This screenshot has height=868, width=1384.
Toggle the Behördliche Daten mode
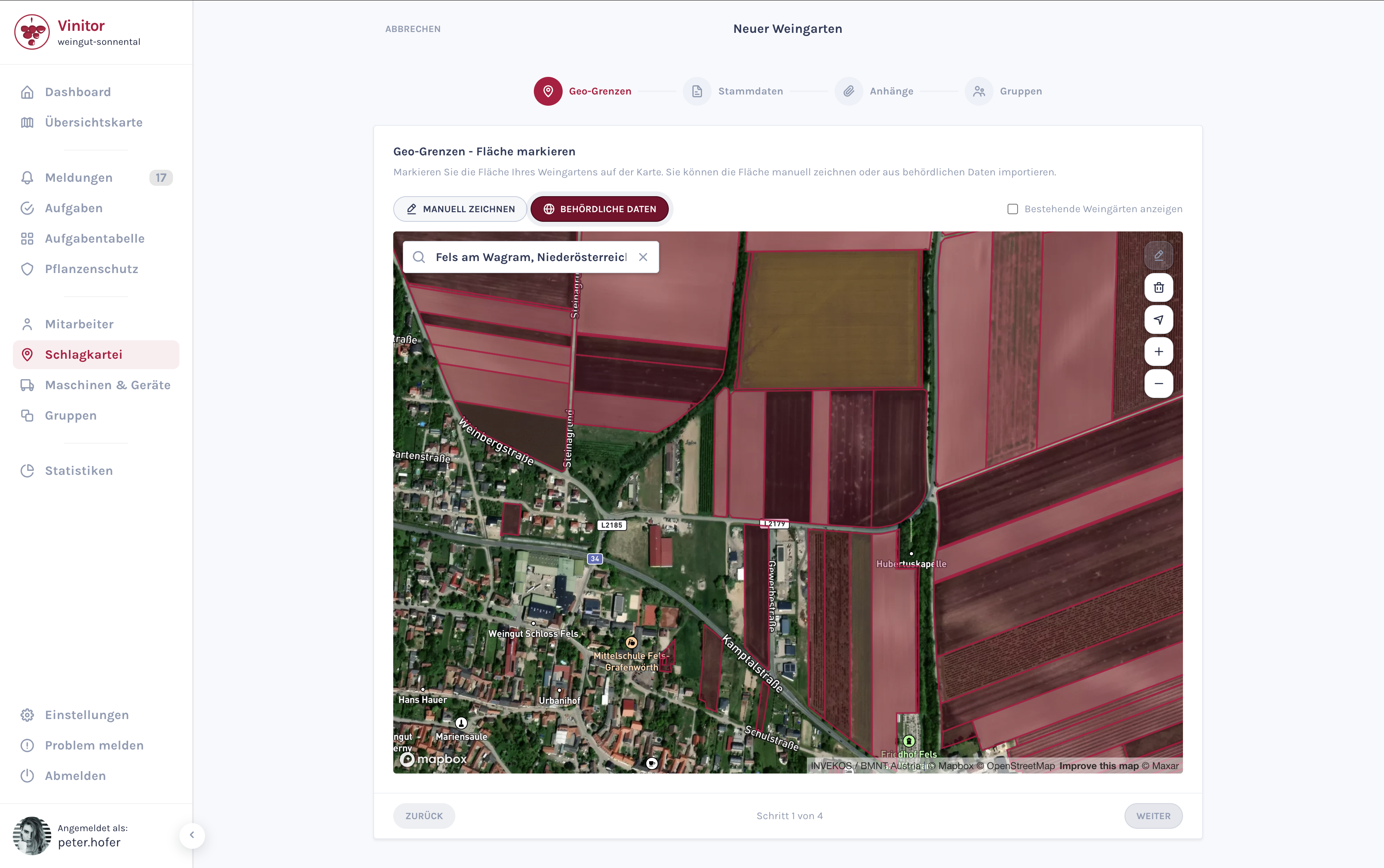[x=599, y=209]
